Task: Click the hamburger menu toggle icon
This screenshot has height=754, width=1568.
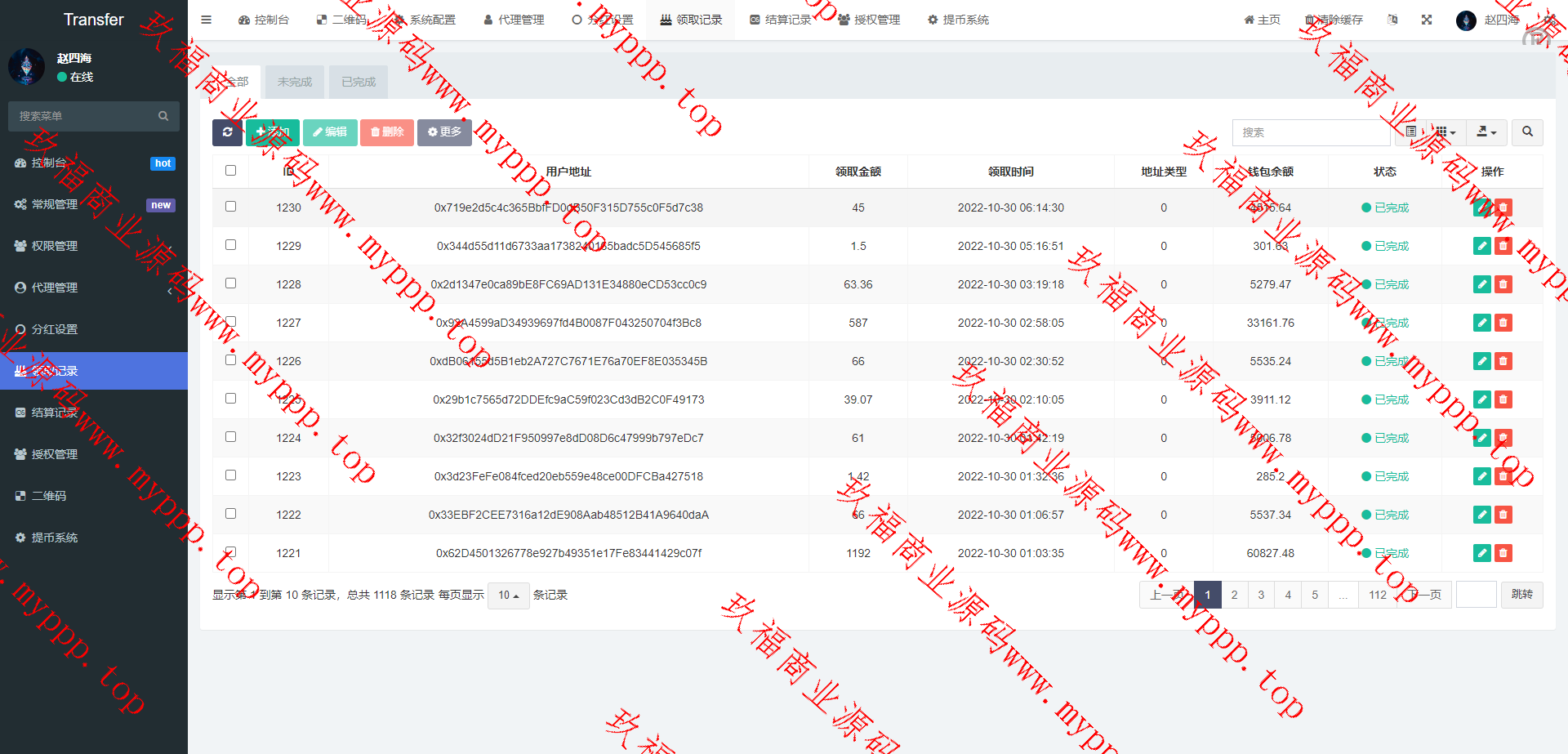Action: pos(207,20)
